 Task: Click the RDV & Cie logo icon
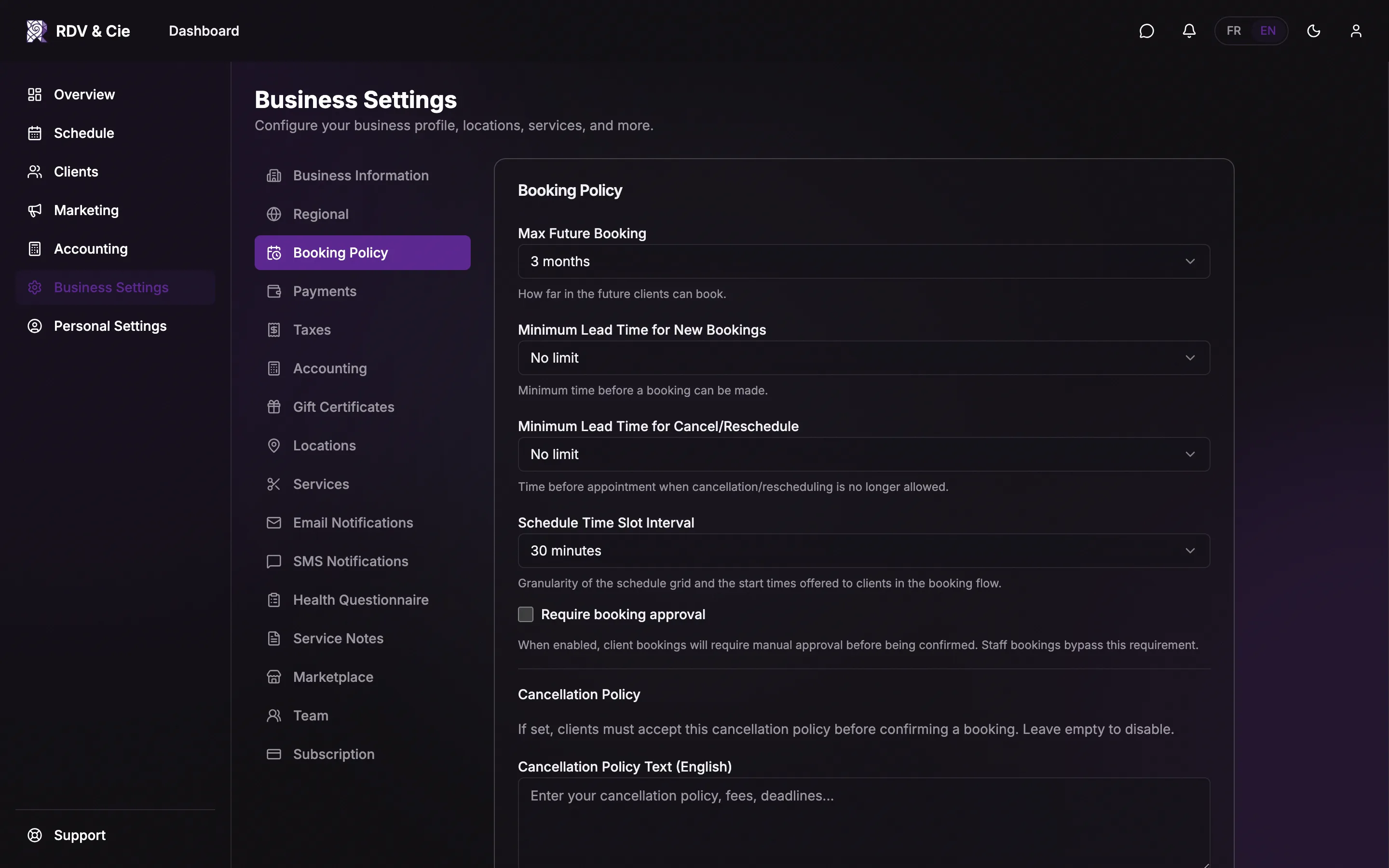point(37,31)
